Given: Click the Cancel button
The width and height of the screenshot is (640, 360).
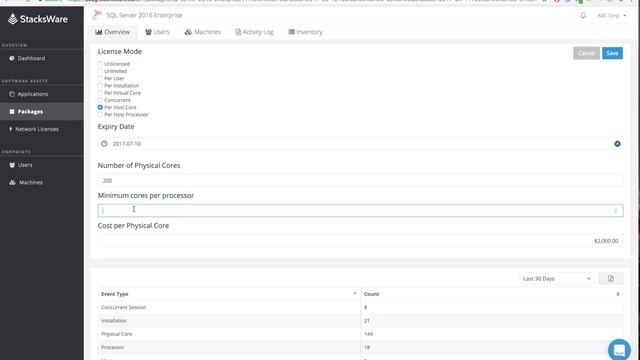Looking at the screenshot, I should click(x=586, y=53).
